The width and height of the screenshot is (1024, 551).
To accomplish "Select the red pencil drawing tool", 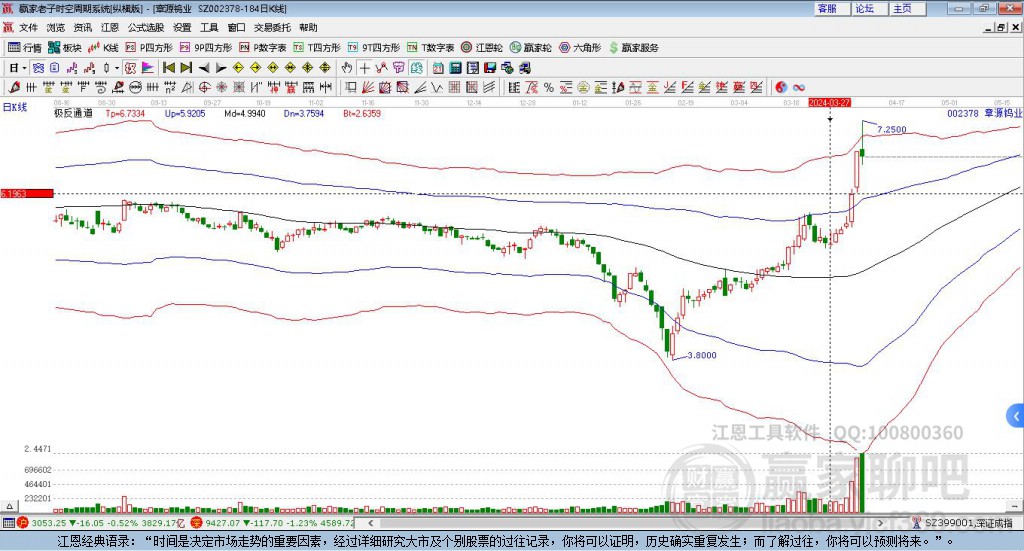I will 14,87.
